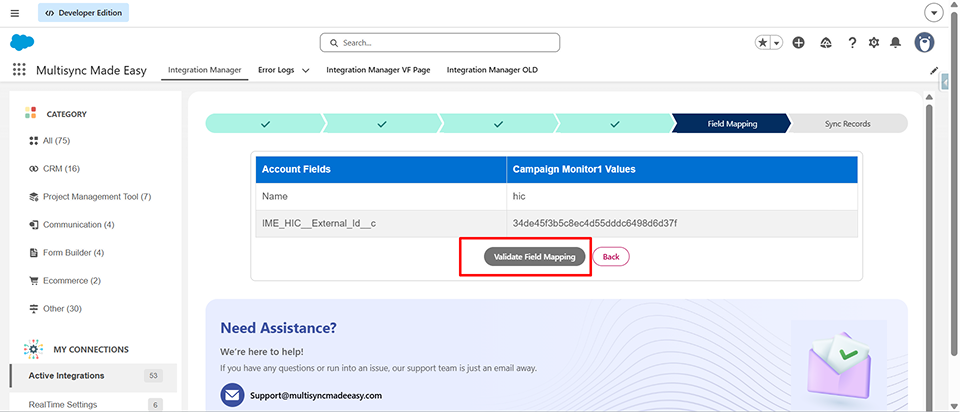Click the MY CONNECTIONS gear icon
The height and width of the screenshot is (412, 960).
pos(34,349)
